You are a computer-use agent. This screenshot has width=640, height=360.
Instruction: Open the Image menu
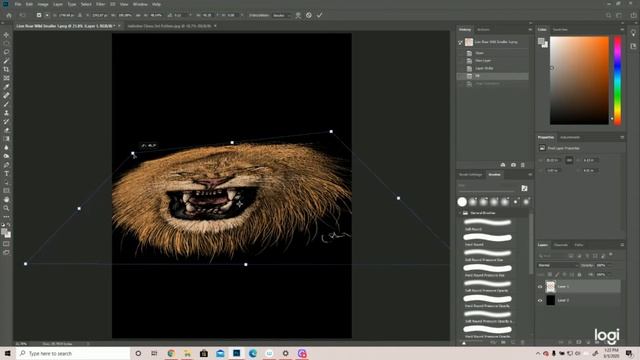coord(43,4)
